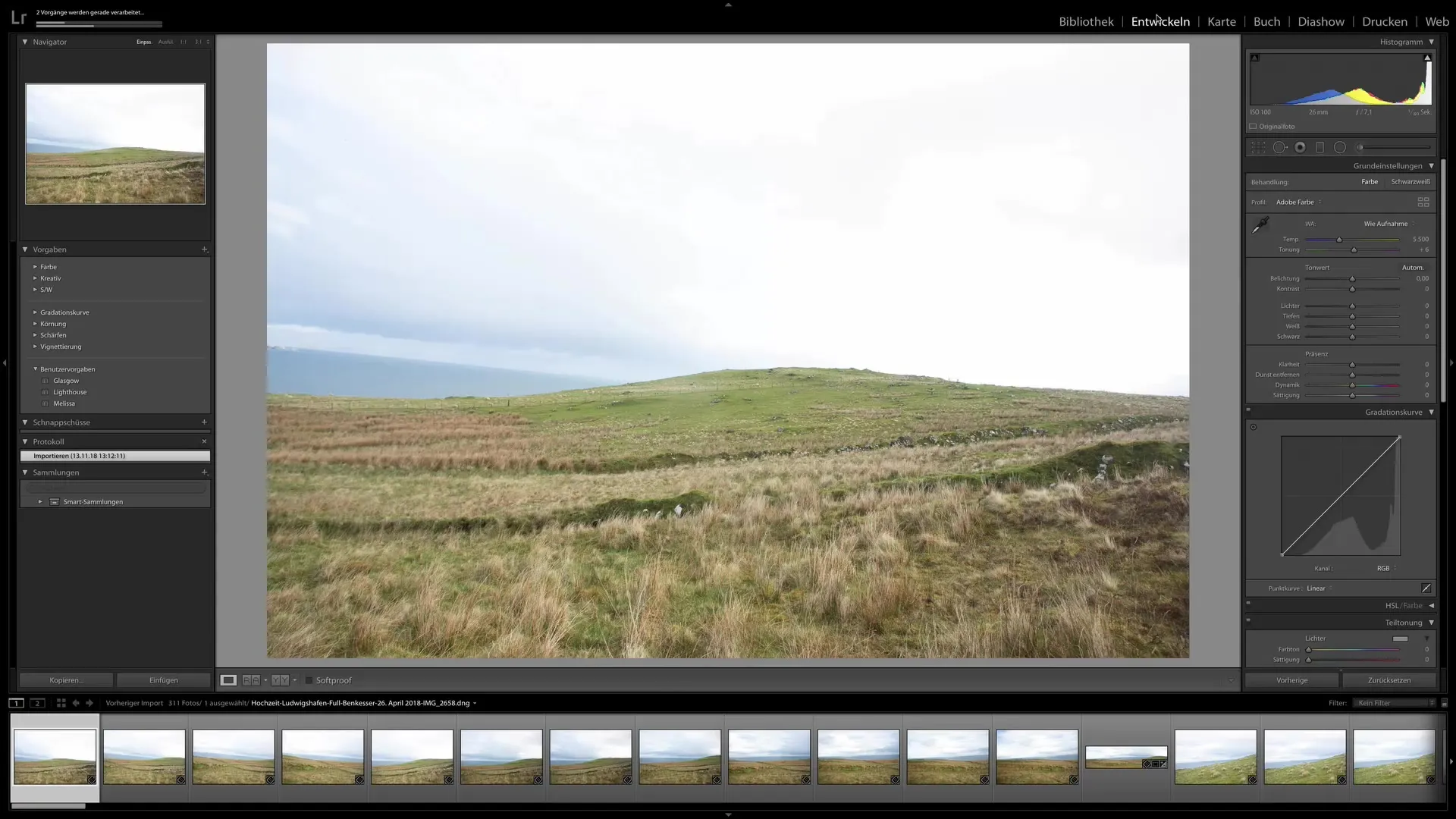Open the Drucken module
Image resolution: width=1456 pixels, height=819 pixels.
(1385, 22)
